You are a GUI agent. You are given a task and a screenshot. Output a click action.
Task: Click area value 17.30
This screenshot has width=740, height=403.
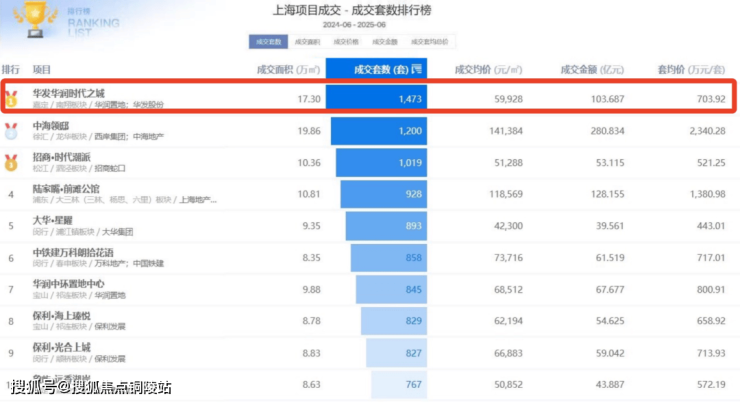[x=309, y=99]
